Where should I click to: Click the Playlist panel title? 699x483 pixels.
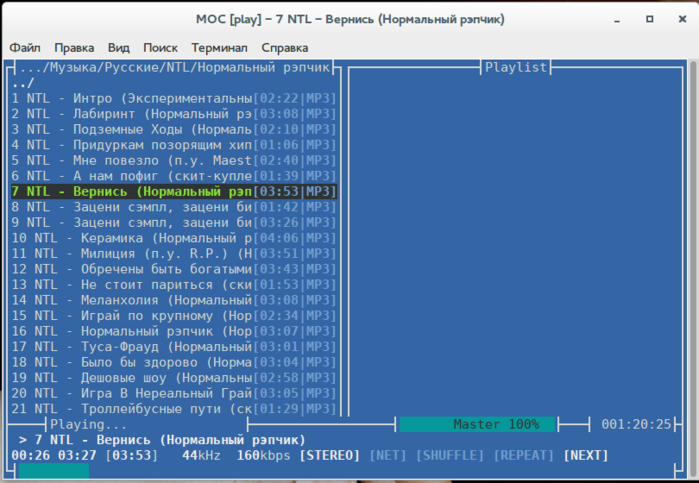click(516, 67)
